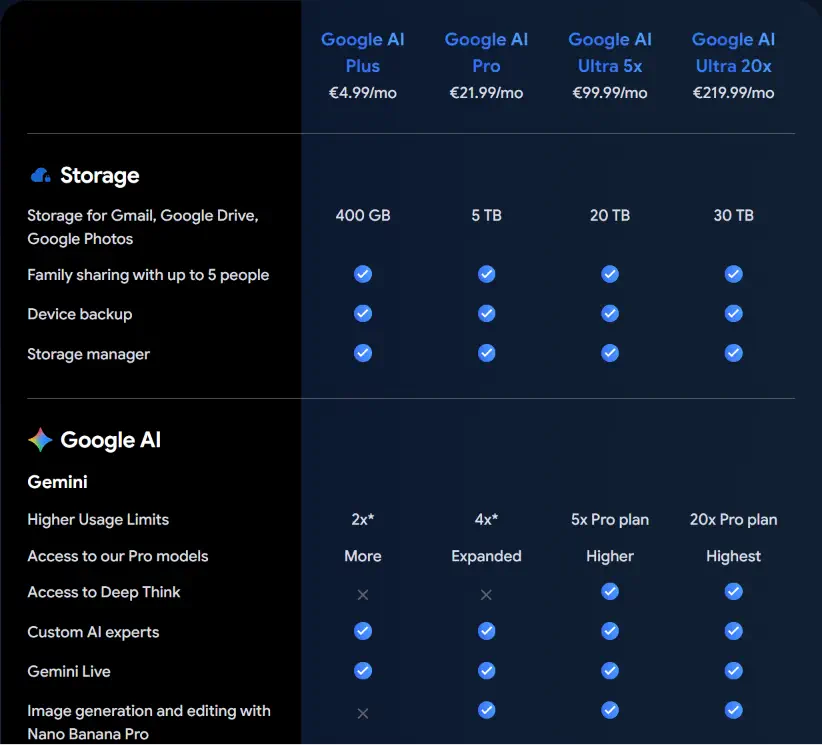The image size is (822, 745).
Task: Click Deep Think X mark for Pro plan
Action: click(x=486, y=595)
